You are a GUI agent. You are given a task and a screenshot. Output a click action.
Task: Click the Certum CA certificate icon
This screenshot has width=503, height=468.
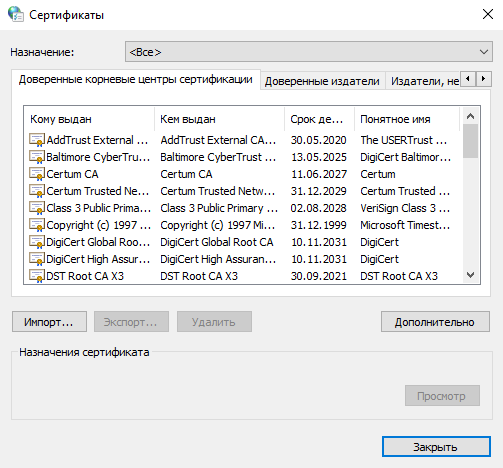coord(37,174)
